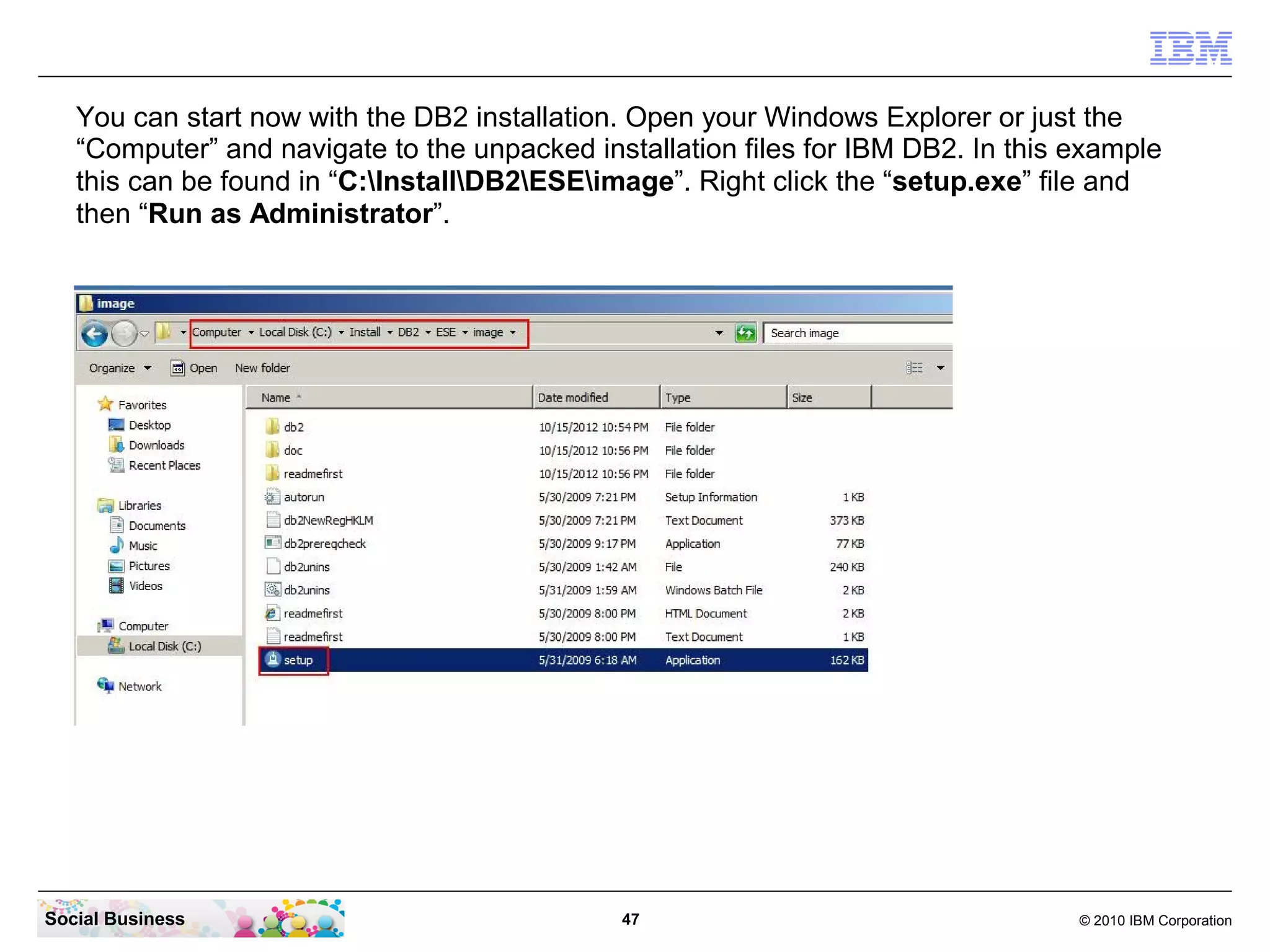Click the folder icon in address bar
This screenshot has width=1270, height=952.
[164, 332]
